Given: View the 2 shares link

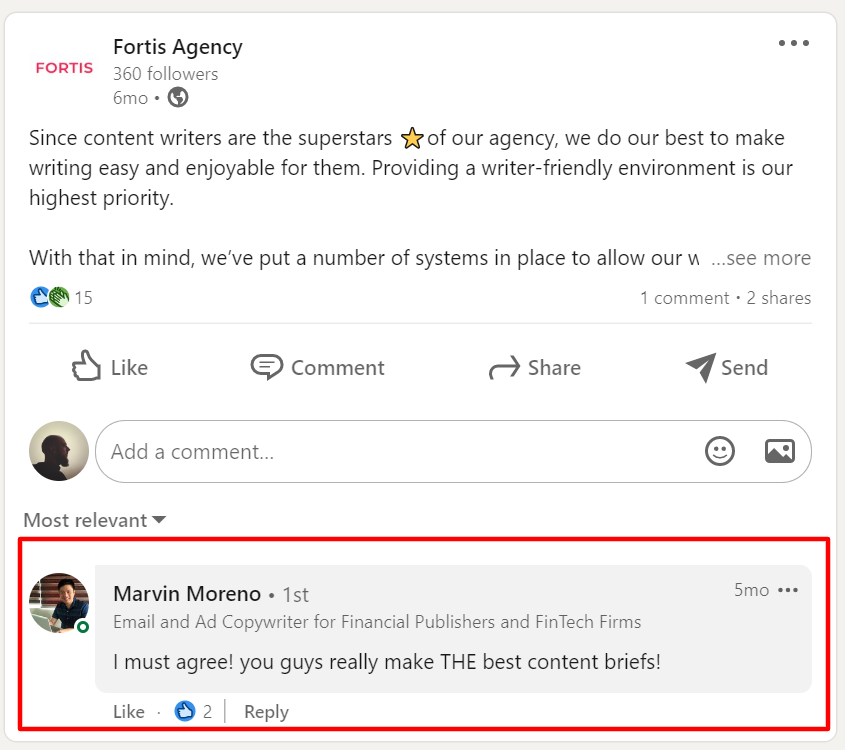Looking at the screenshot, I should (779, 298).
